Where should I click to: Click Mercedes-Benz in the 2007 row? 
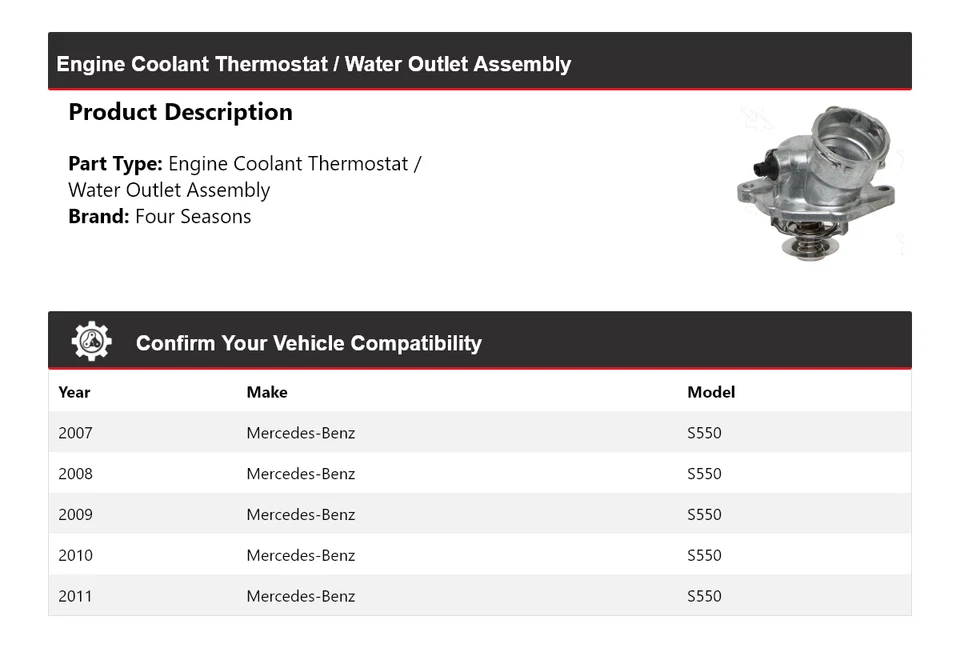pyautogui.click(x=301, y=433)
